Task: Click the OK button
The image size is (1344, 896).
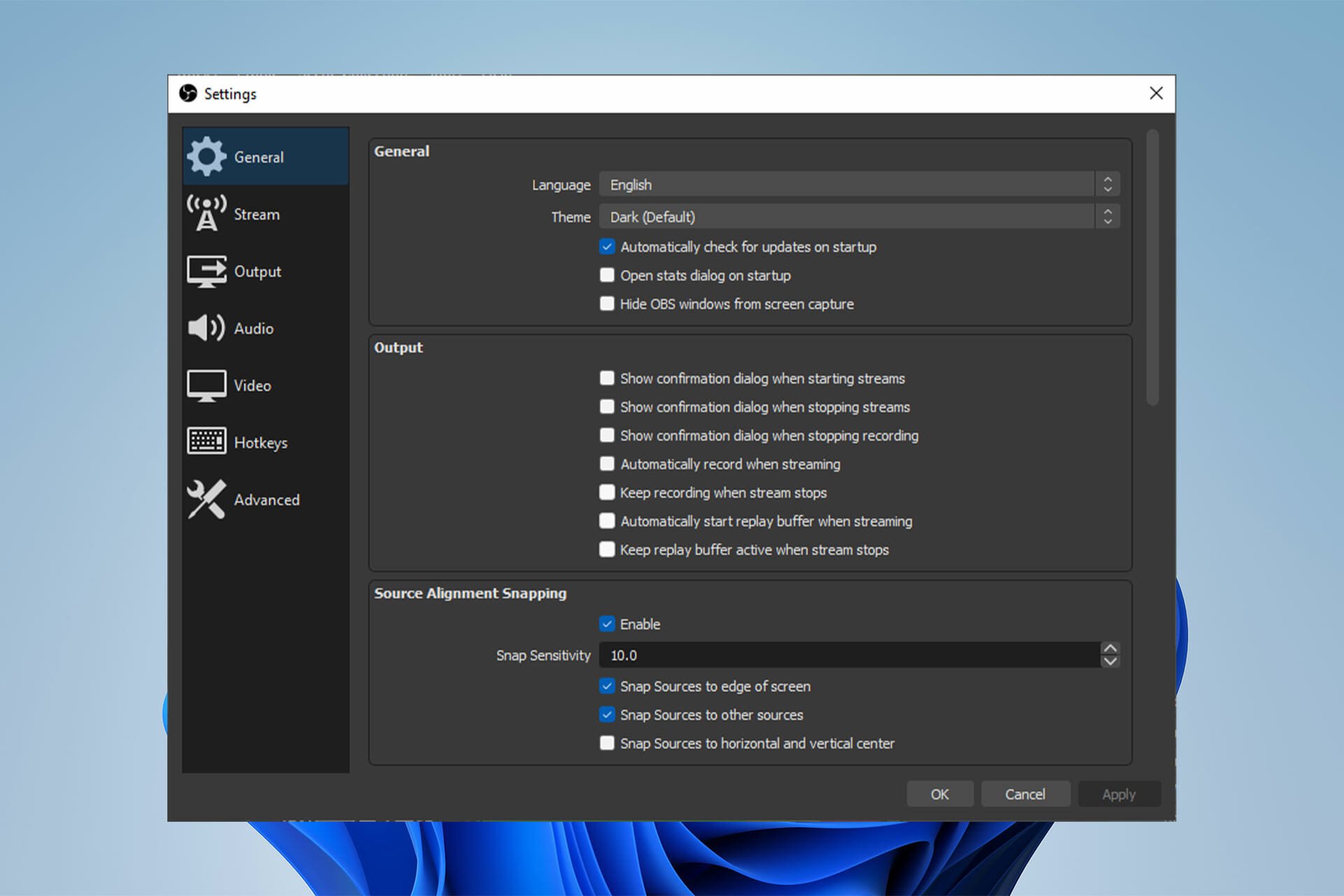Action: [x=939, y=794]
